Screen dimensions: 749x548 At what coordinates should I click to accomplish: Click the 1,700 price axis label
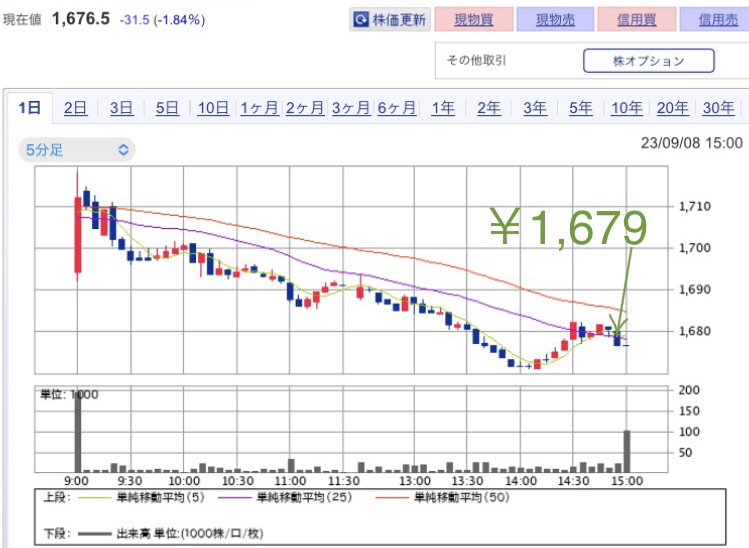[x=695, y=248]
